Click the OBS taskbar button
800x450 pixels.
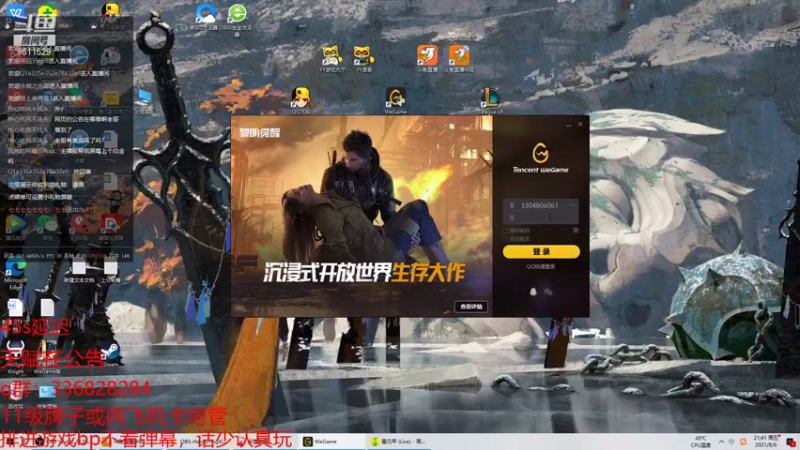[x=199, y=441]
